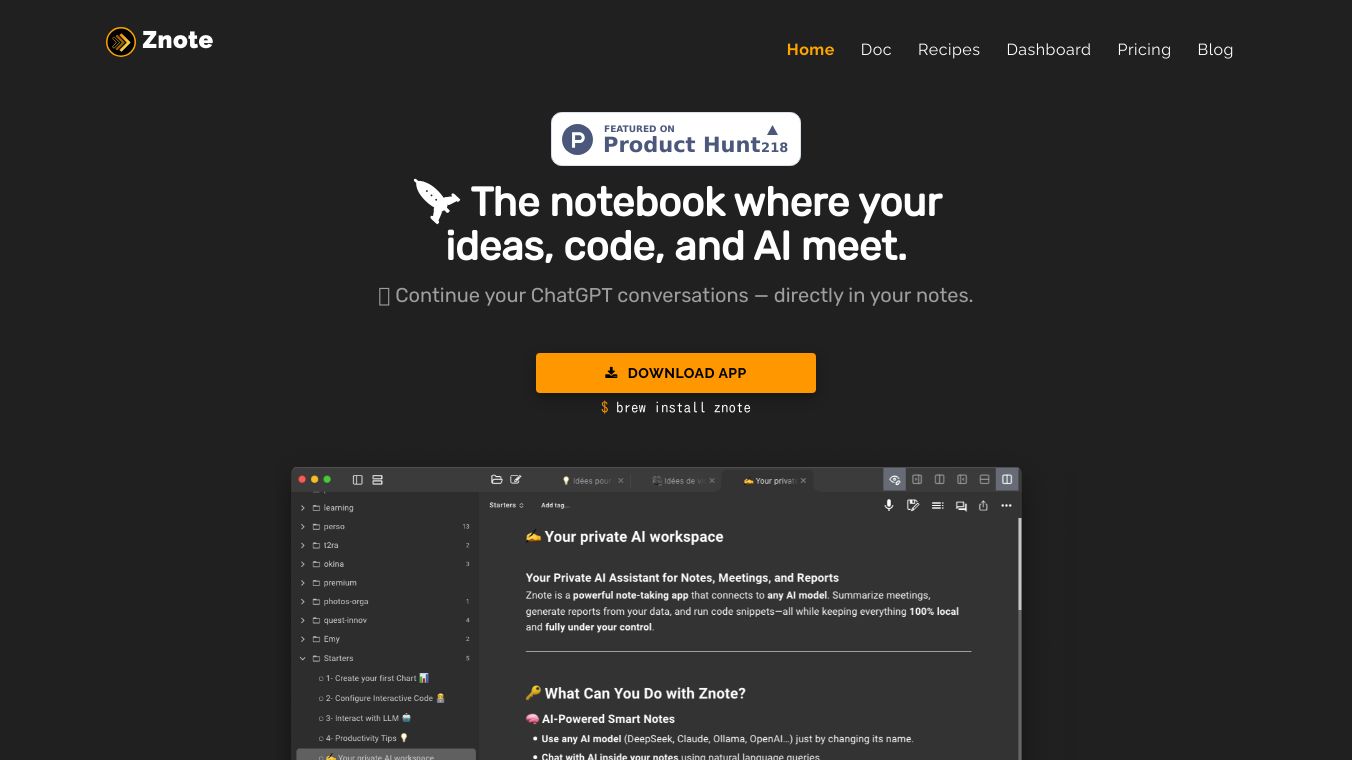The image size is (1352, 760).
Task: Visit the Blog page
Action: (x=1215, y=50)
